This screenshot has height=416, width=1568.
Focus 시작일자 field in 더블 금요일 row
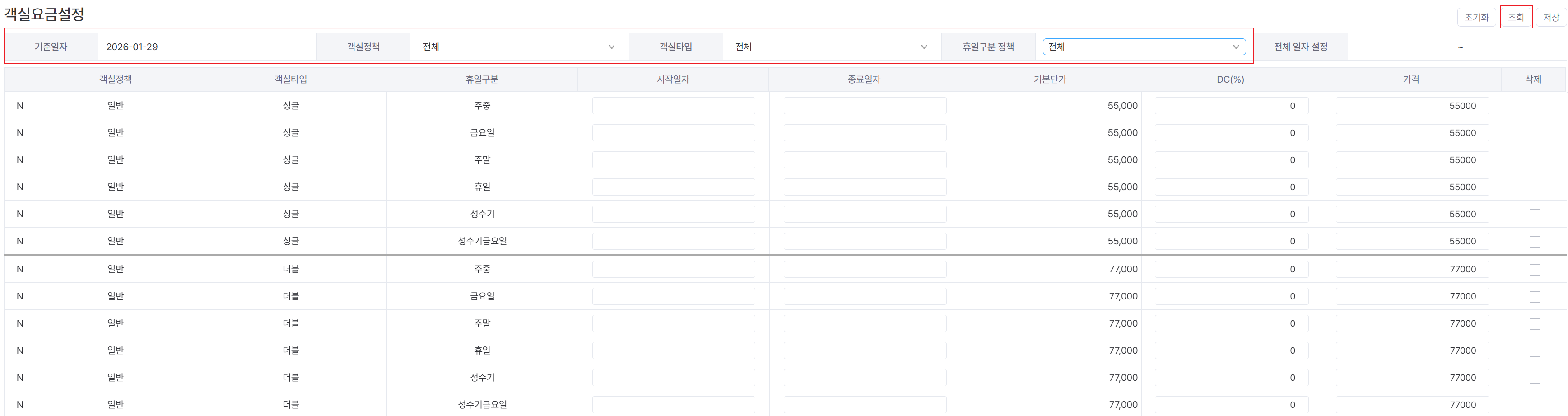tap(673, 297)
